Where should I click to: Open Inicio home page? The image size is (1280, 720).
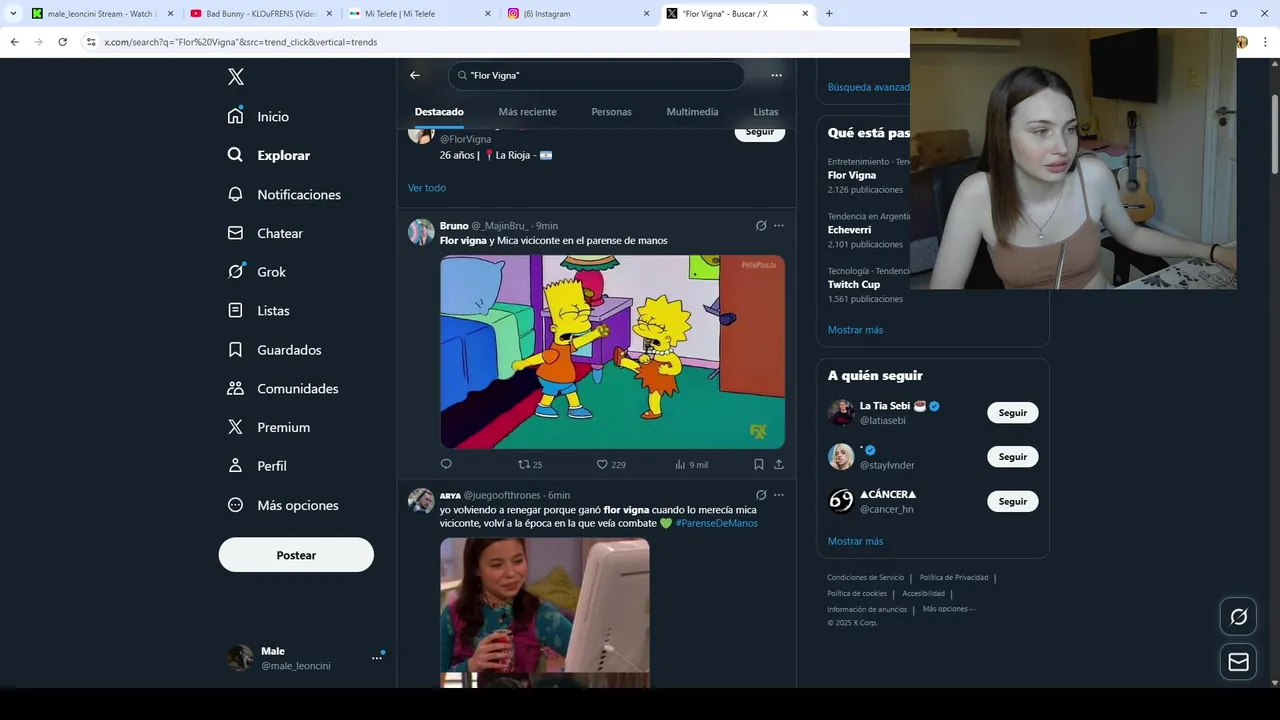258,116
